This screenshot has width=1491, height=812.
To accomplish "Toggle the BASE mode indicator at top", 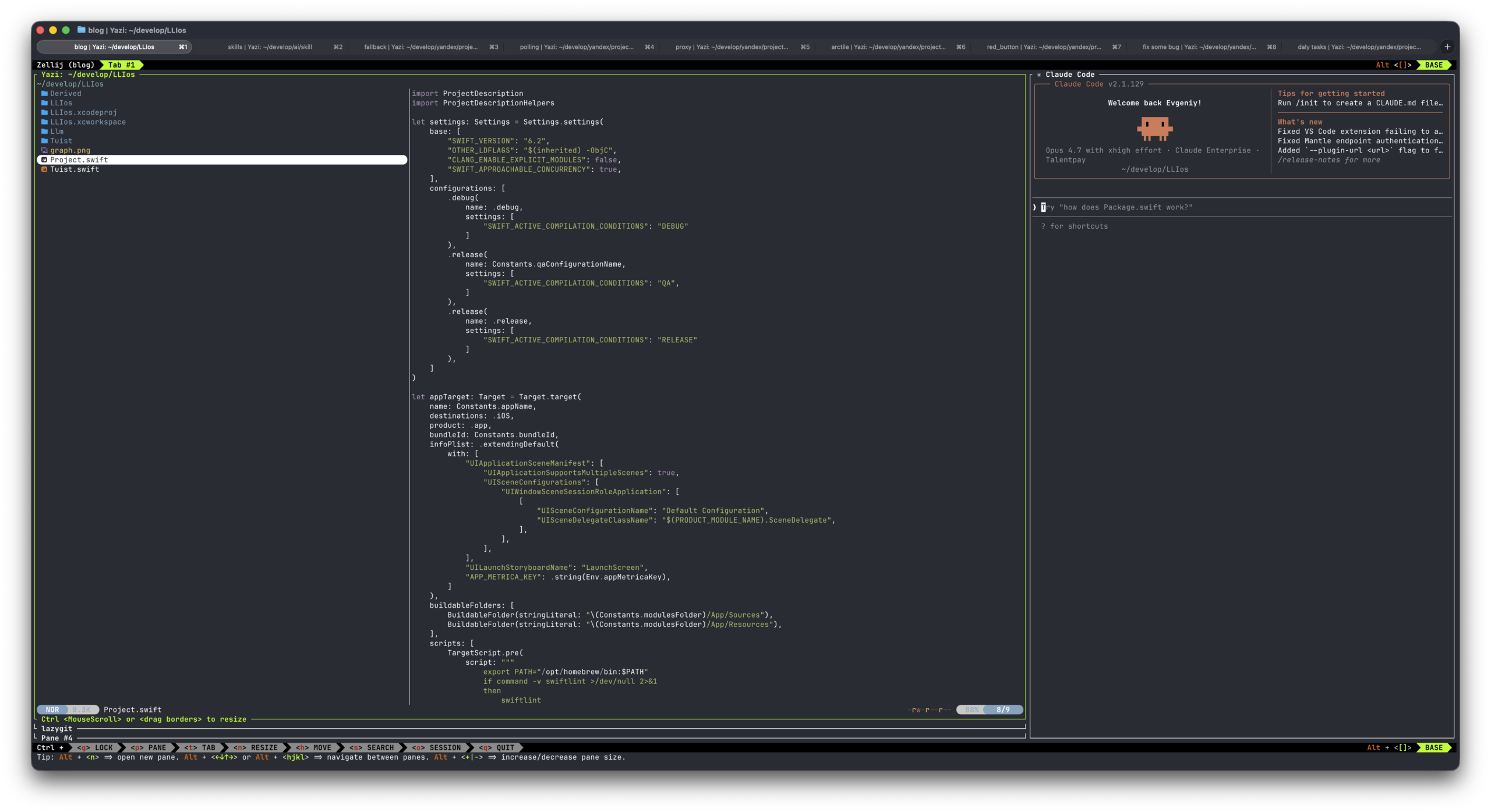I will (1433, 65).
